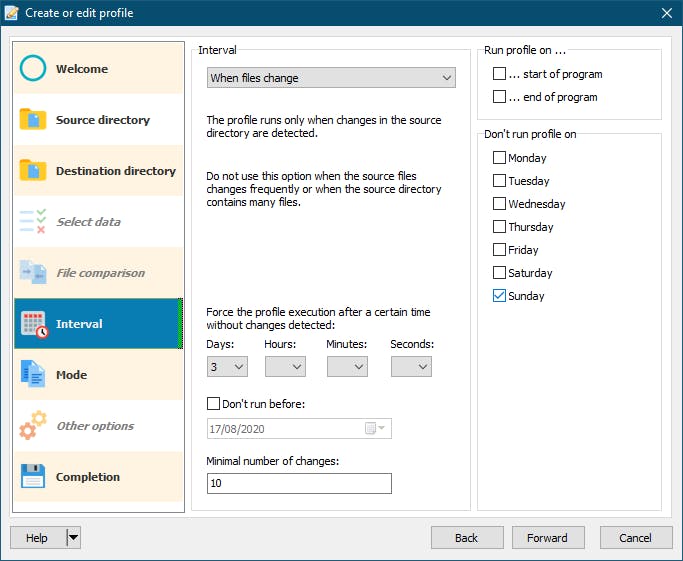This screenshot has width=683, height=561.
Task: Click the File comparison documents icon
Action: [x=33, y=273]
